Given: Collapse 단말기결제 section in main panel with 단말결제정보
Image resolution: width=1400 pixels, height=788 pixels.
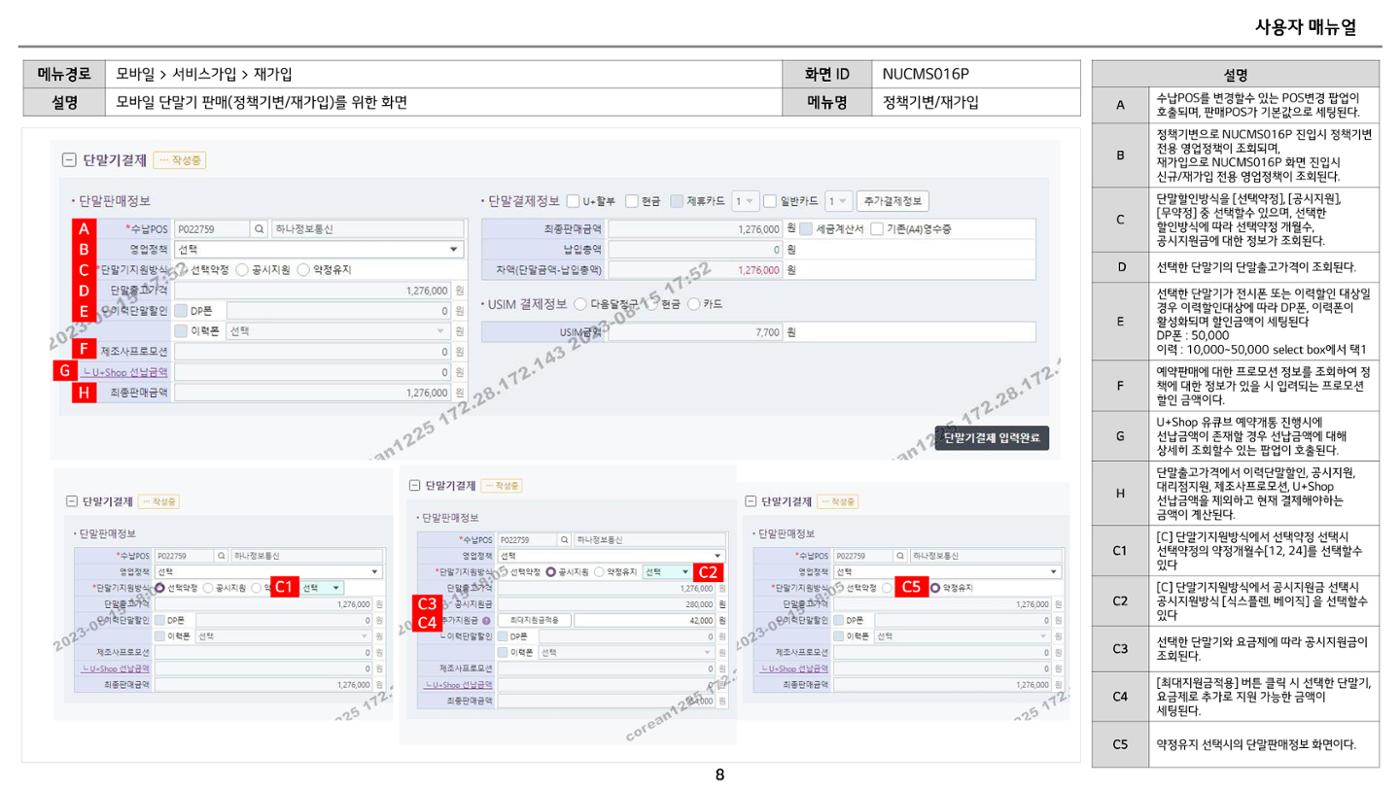Looking at the screenshot, I should (68, 160).
